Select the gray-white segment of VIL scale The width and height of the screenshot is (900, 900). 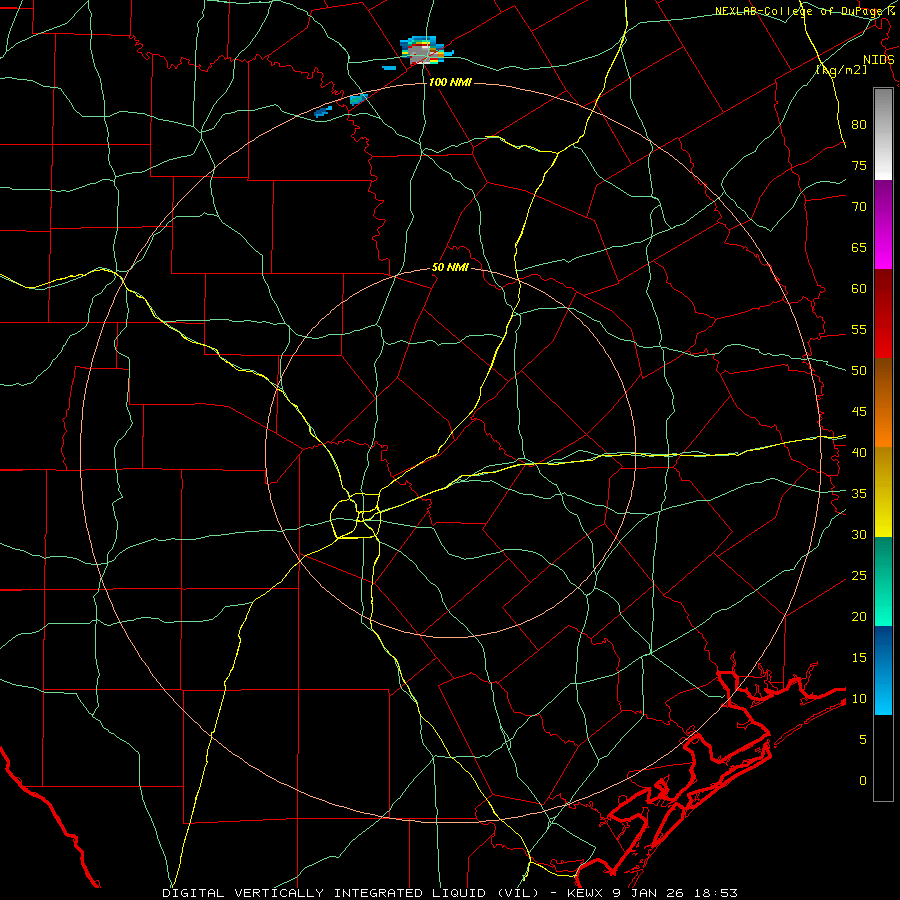883,134
